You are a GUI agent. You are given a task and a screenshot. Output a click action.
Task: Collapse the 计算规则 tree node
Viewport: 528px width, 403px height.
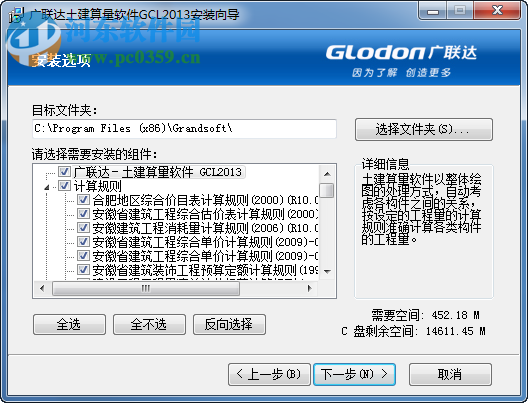pos(47,188)
